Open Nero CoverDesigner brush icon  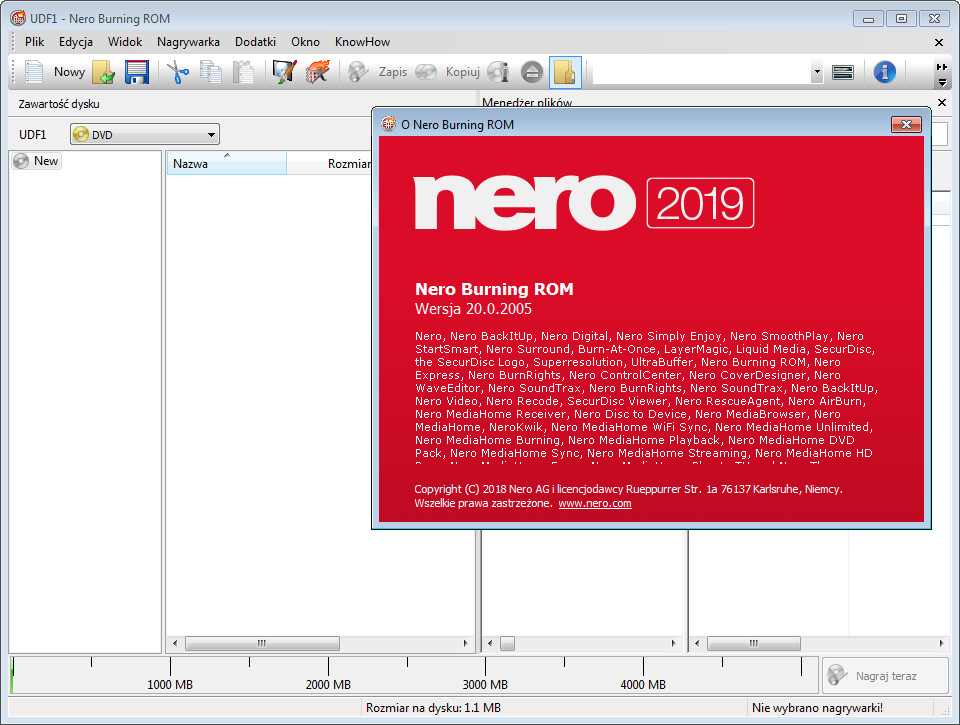point(285,72)
